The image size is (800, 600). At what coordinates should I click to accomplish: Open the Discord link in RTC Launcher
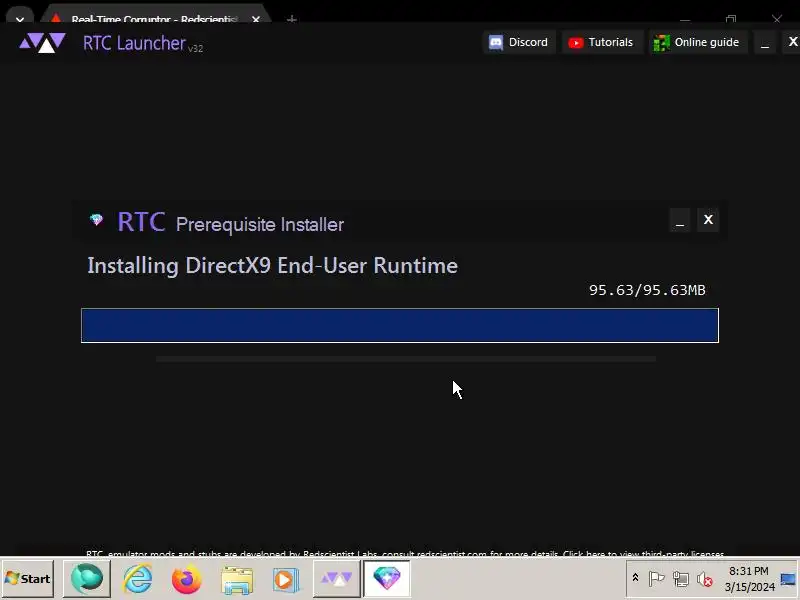(x=519, y=42)
